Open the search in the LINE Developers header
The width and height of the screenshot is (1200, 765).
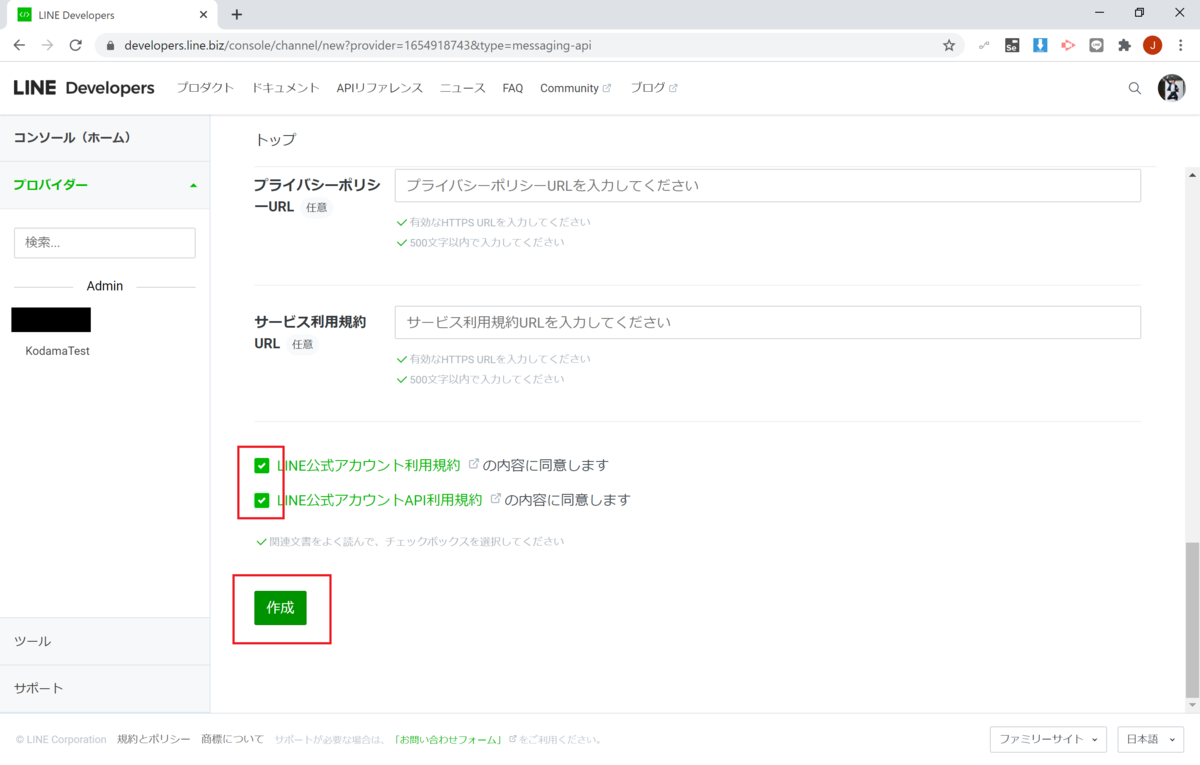point(1134,88)
